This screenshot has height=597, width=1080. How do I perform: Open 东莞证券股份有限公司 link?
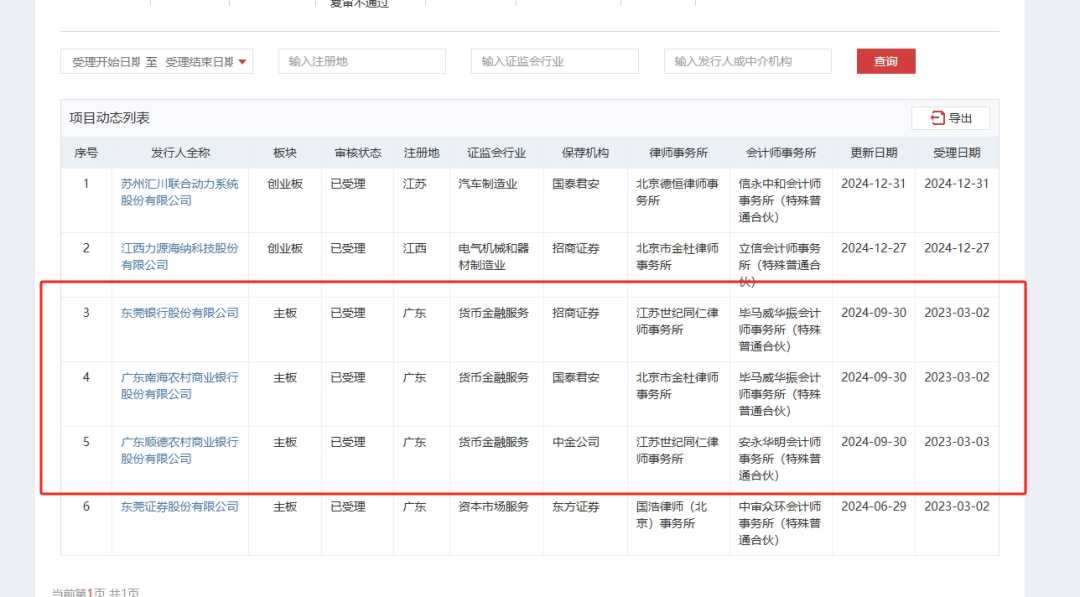pyautogui.click(x=179, y=507)
